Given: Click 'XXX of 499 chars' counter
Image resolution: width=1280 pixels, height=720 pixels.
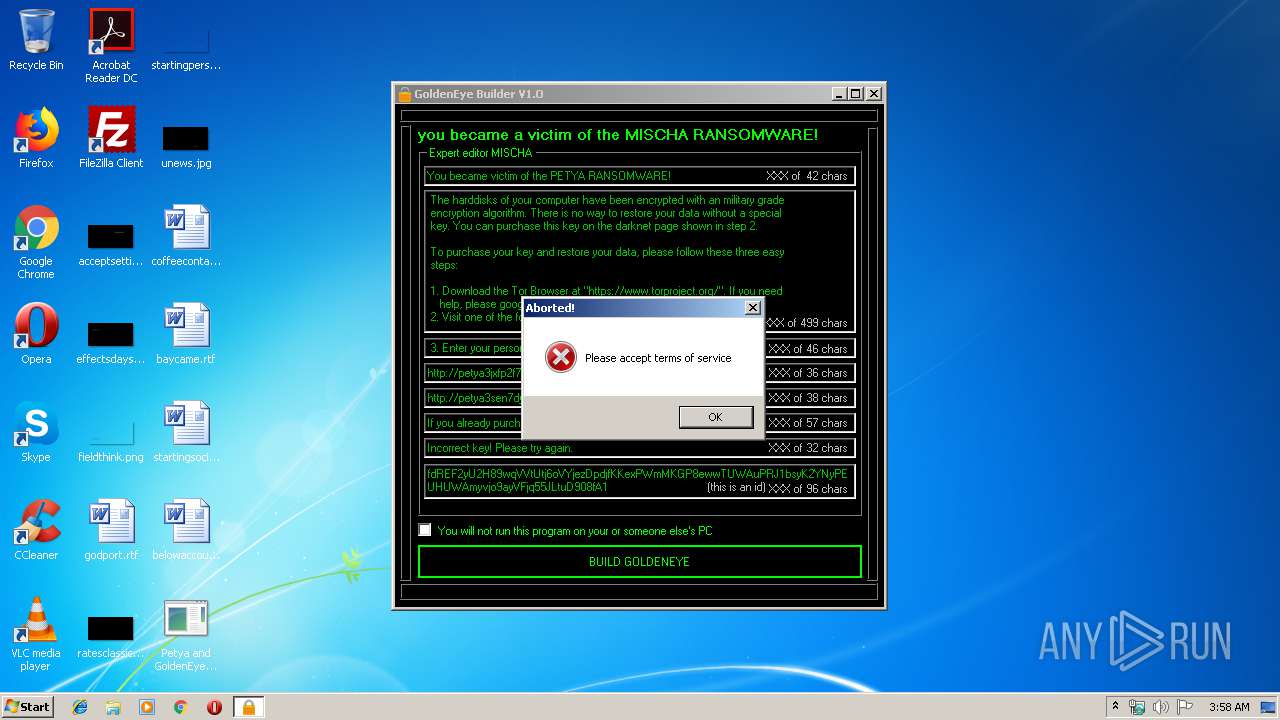Looking at the screenshot, I should (807, 323).
